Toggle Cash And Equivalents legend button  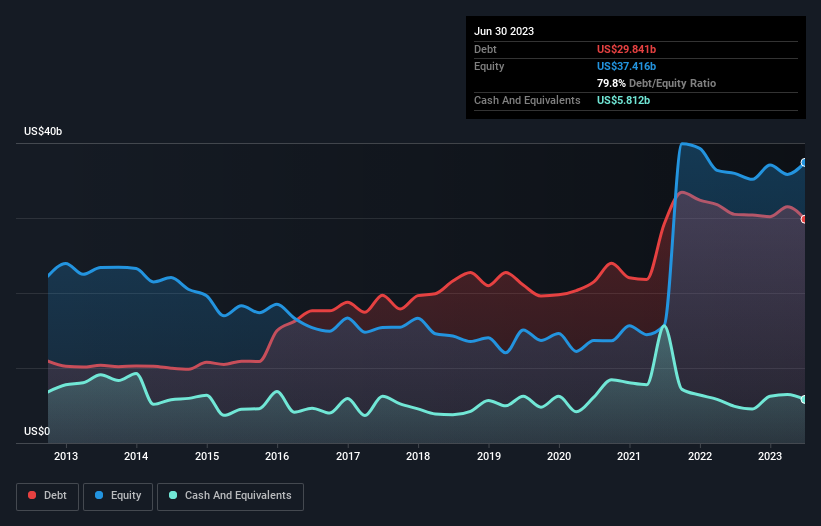pos(230,496)
